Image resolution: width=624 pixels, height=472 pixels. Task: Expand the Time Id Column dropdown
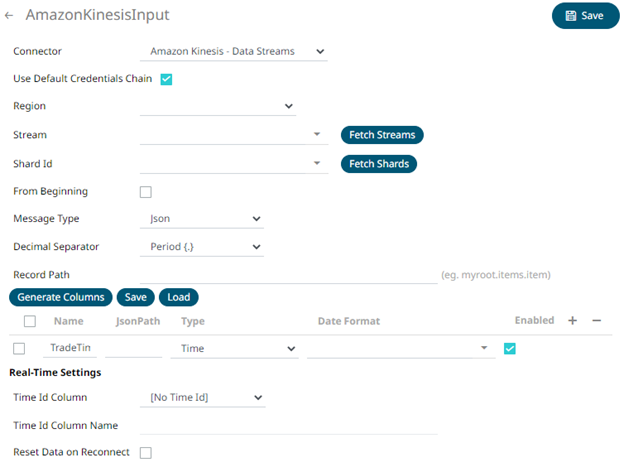pyautogui.click(x=205, y=398)
